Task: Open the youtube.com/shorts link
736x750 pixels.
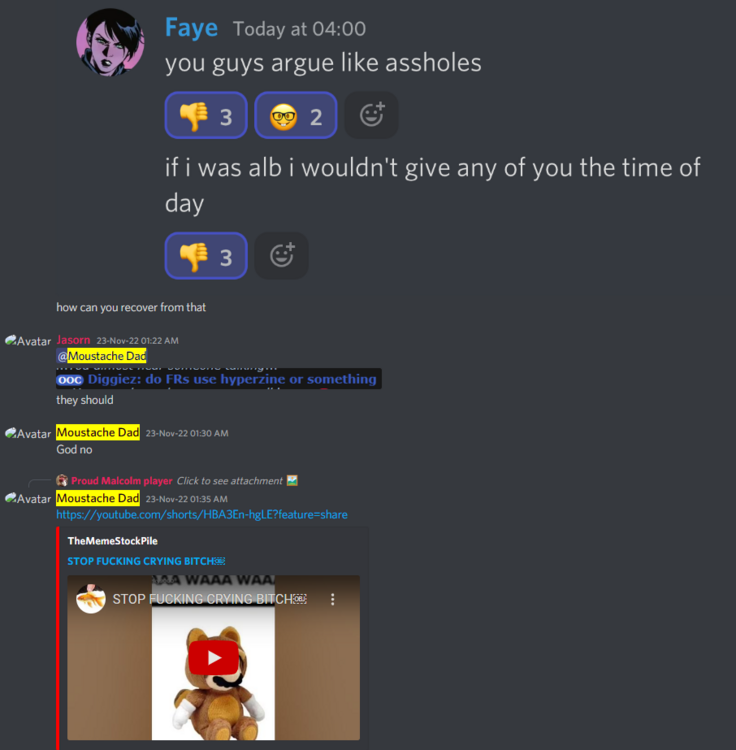Action: click(x=202, y=515)
